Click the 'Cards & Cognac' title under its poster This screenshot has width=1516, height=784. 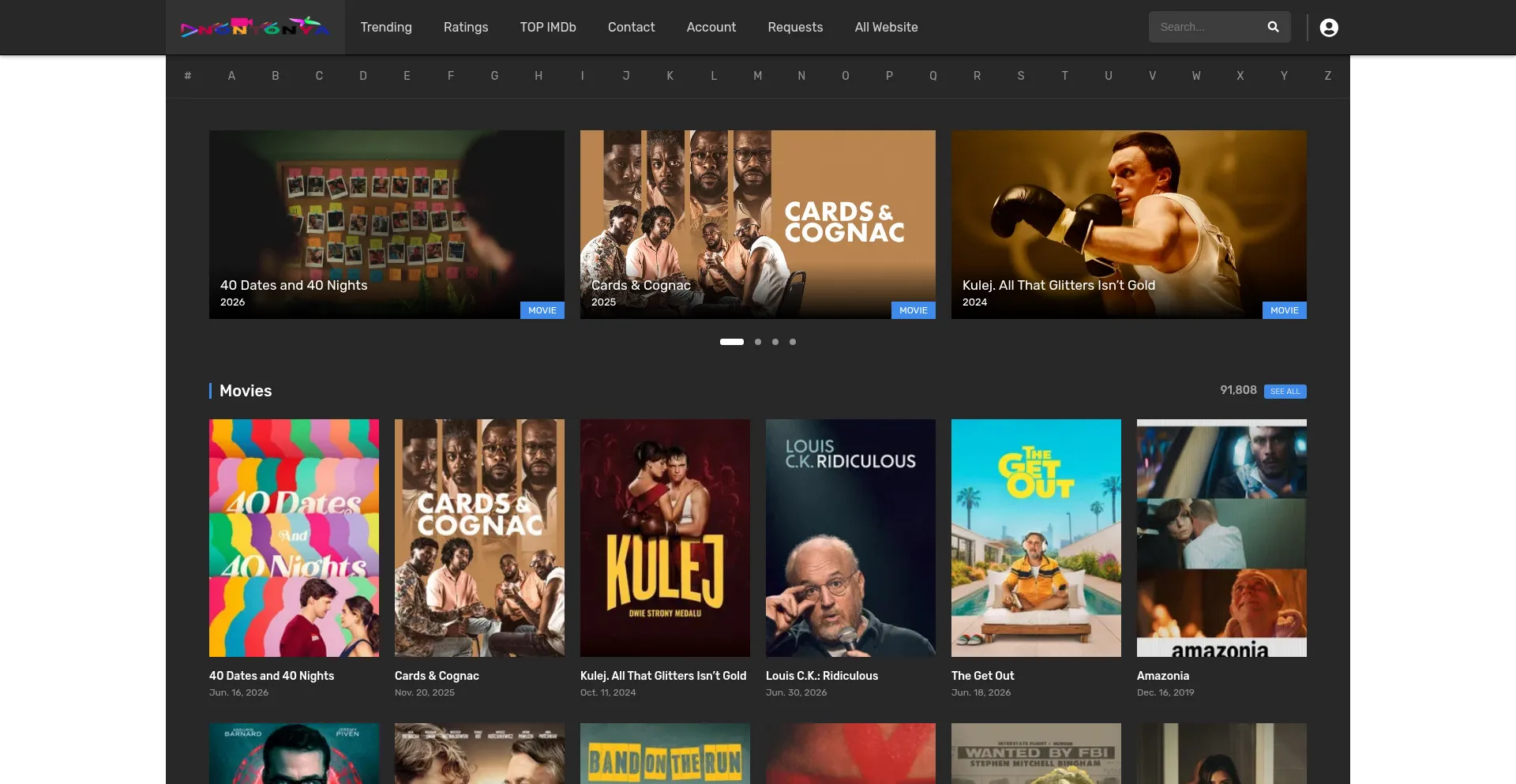[437, 676]
